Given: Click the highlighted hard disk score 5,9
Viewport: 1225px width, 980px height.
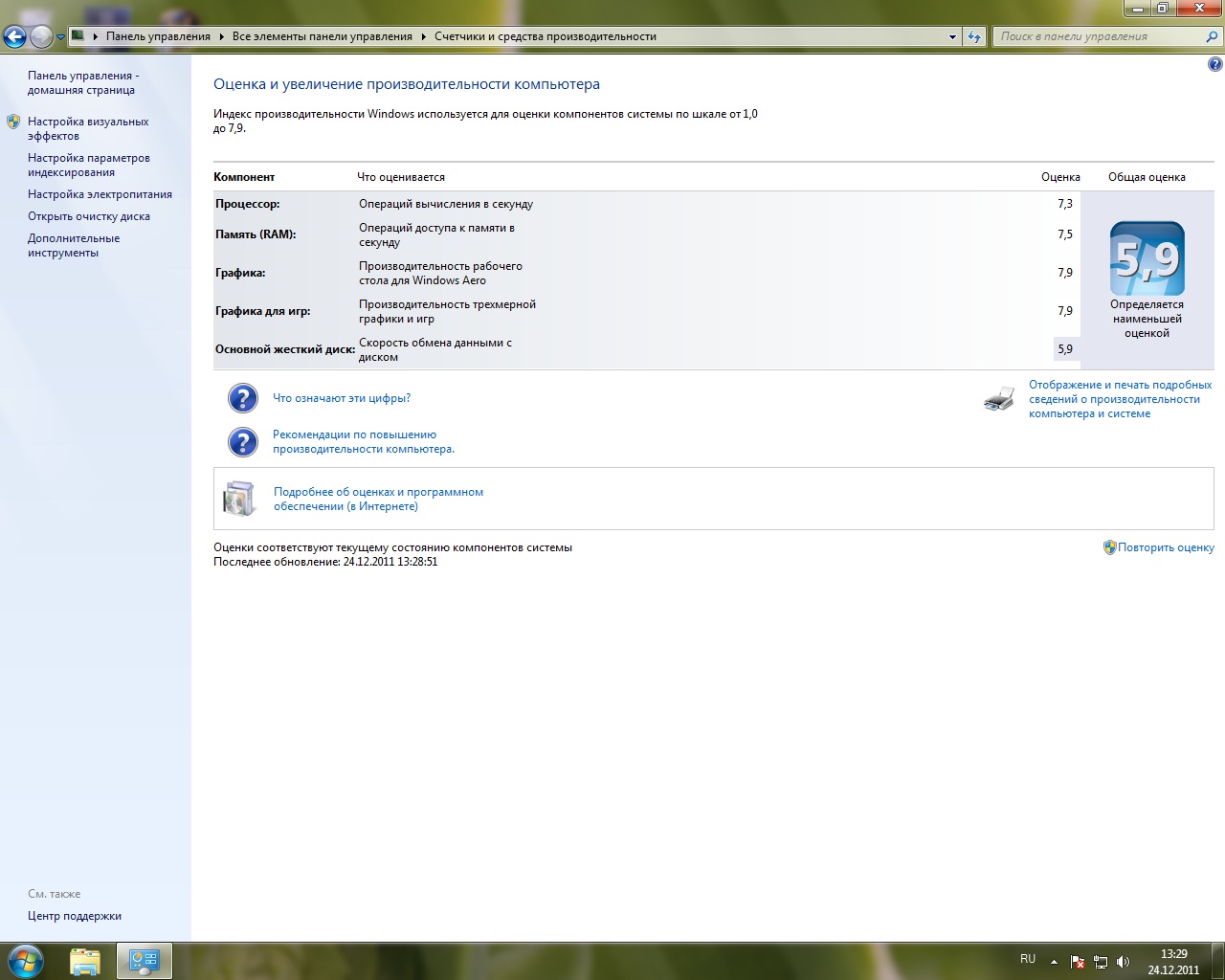Looking at the screenshot, I should [1065, 349].
